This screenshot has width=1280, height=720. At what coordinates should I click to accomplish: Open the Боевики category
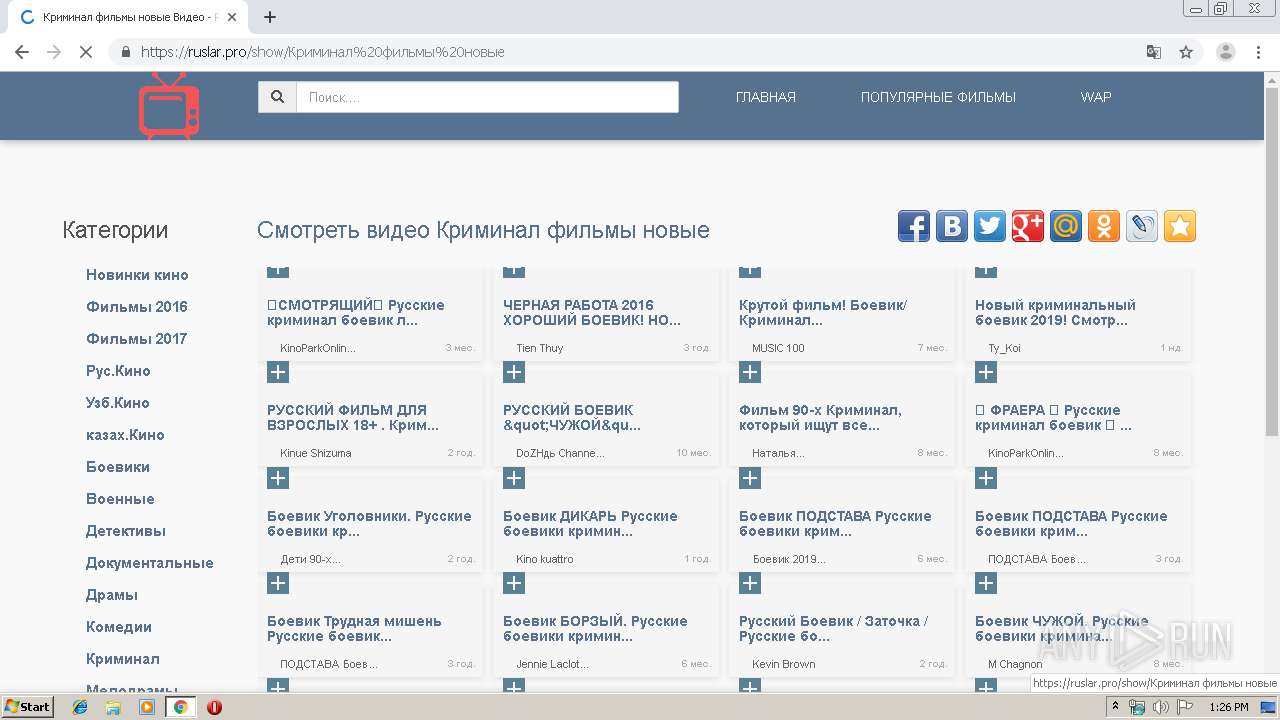click(118, 467)
